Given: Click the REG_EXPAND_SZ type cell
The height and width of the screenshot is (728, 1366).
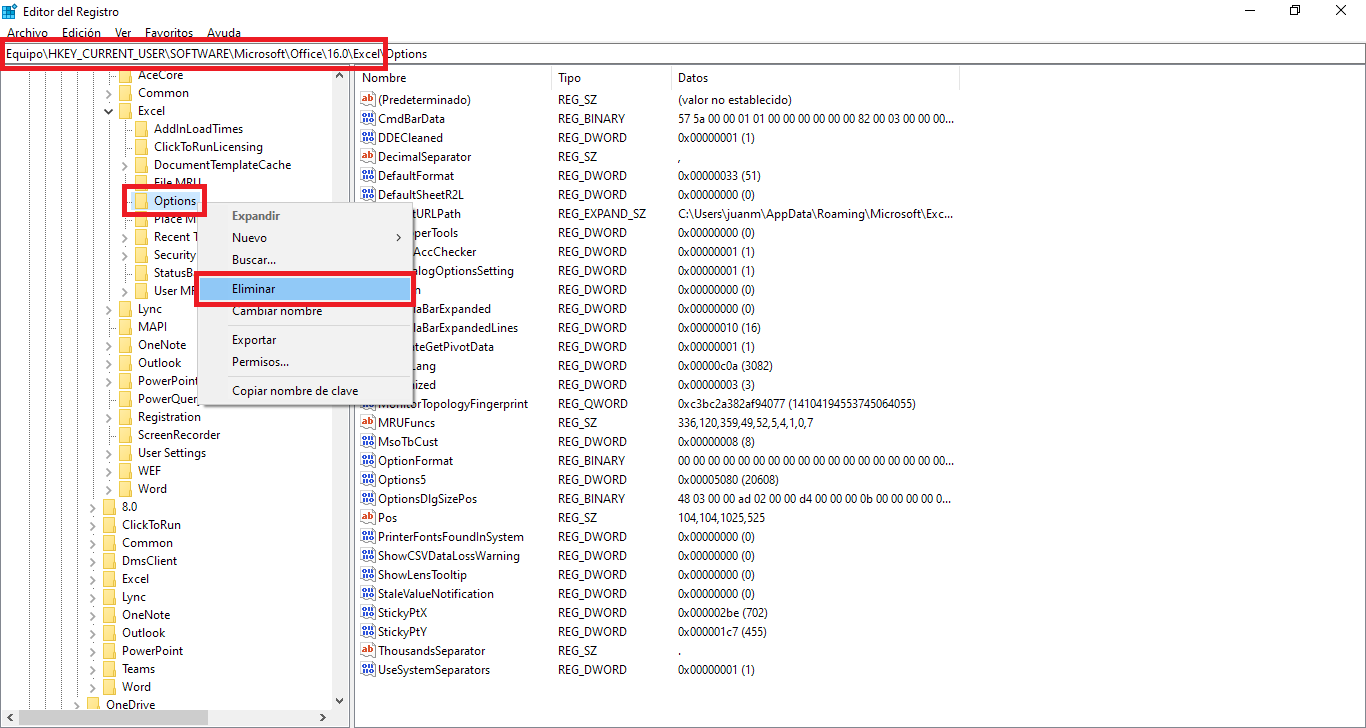Looking at the screenshot, I should [602, 214].
